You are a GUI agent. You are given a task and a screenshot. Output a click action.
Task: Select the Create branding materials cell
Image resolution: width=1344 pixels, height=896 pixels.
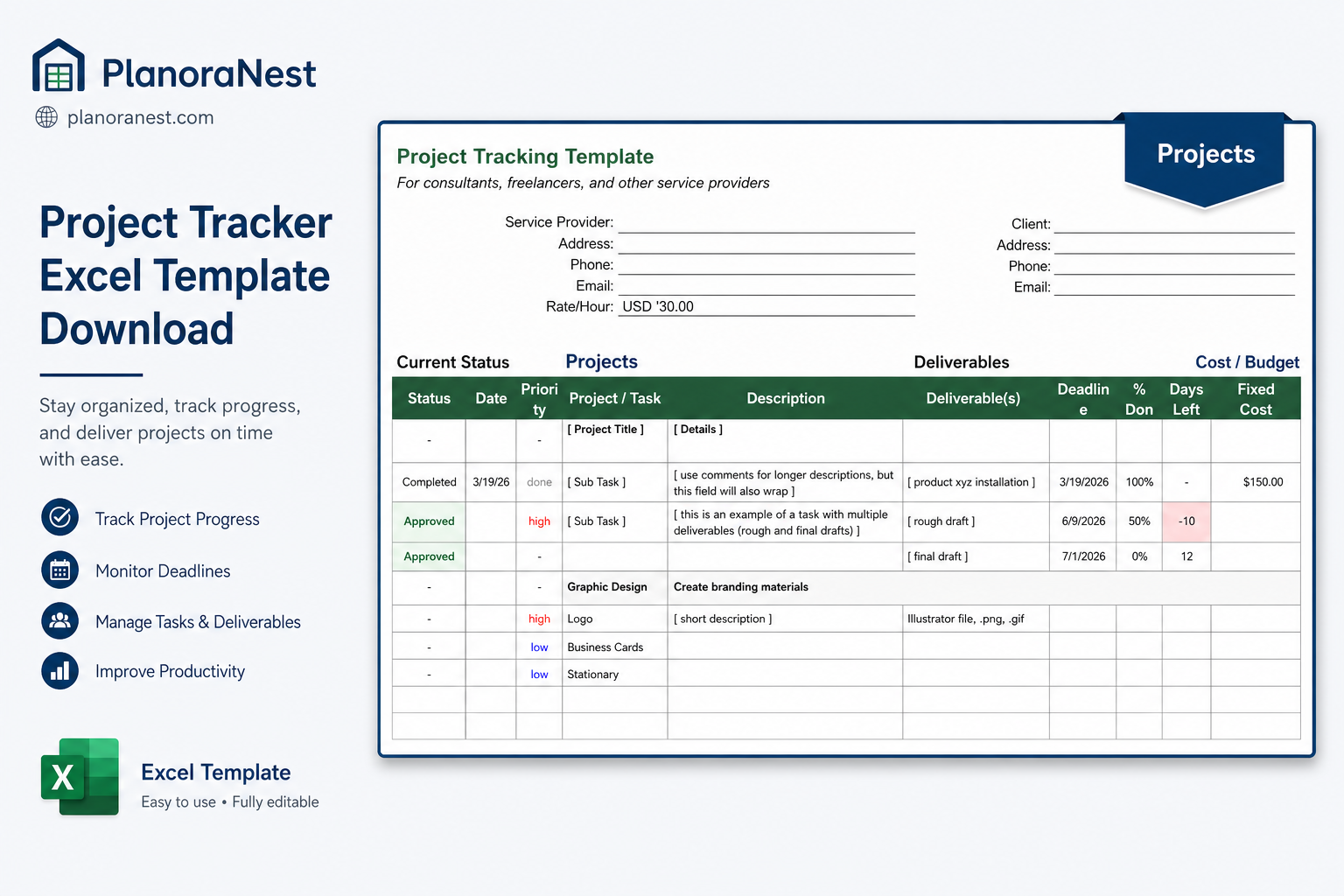983,587
